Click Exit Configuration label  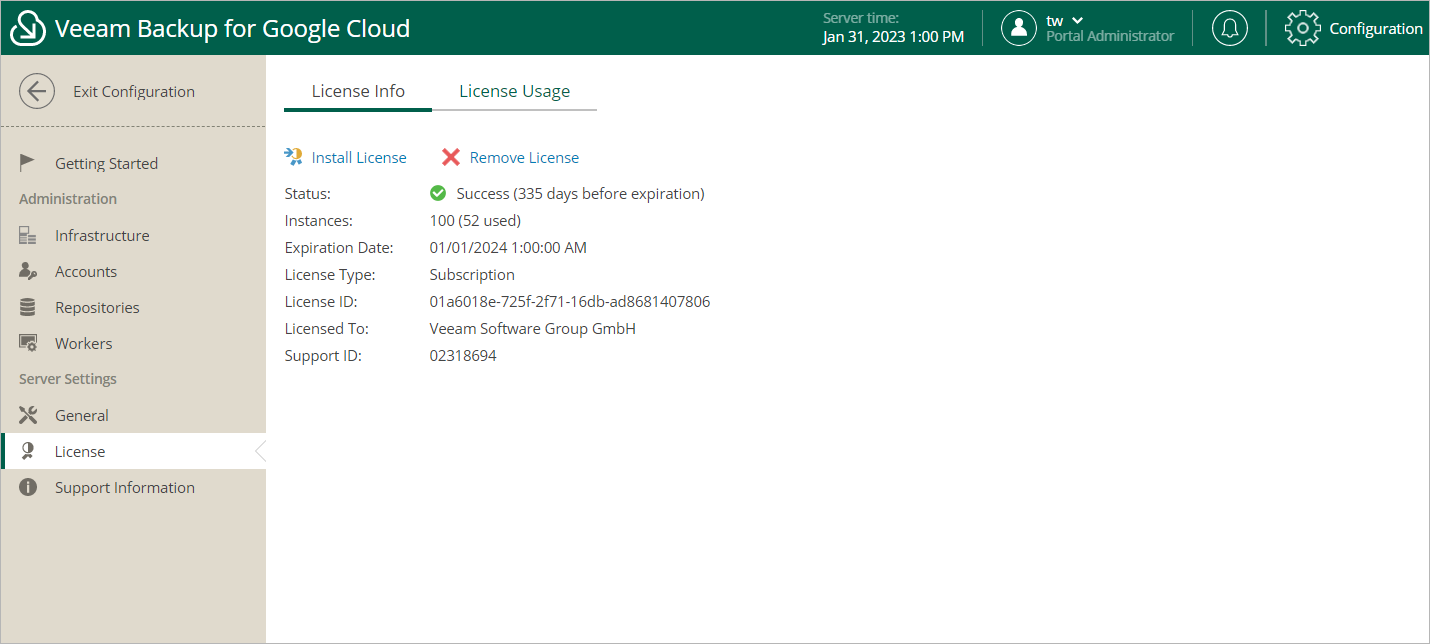pos(134,91)
